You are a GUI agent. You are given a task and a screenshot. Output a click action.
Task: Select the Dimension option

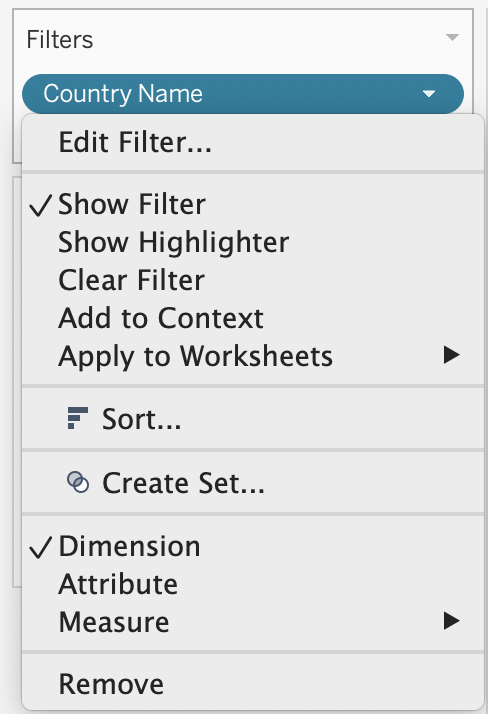click(x=253, y=546)
